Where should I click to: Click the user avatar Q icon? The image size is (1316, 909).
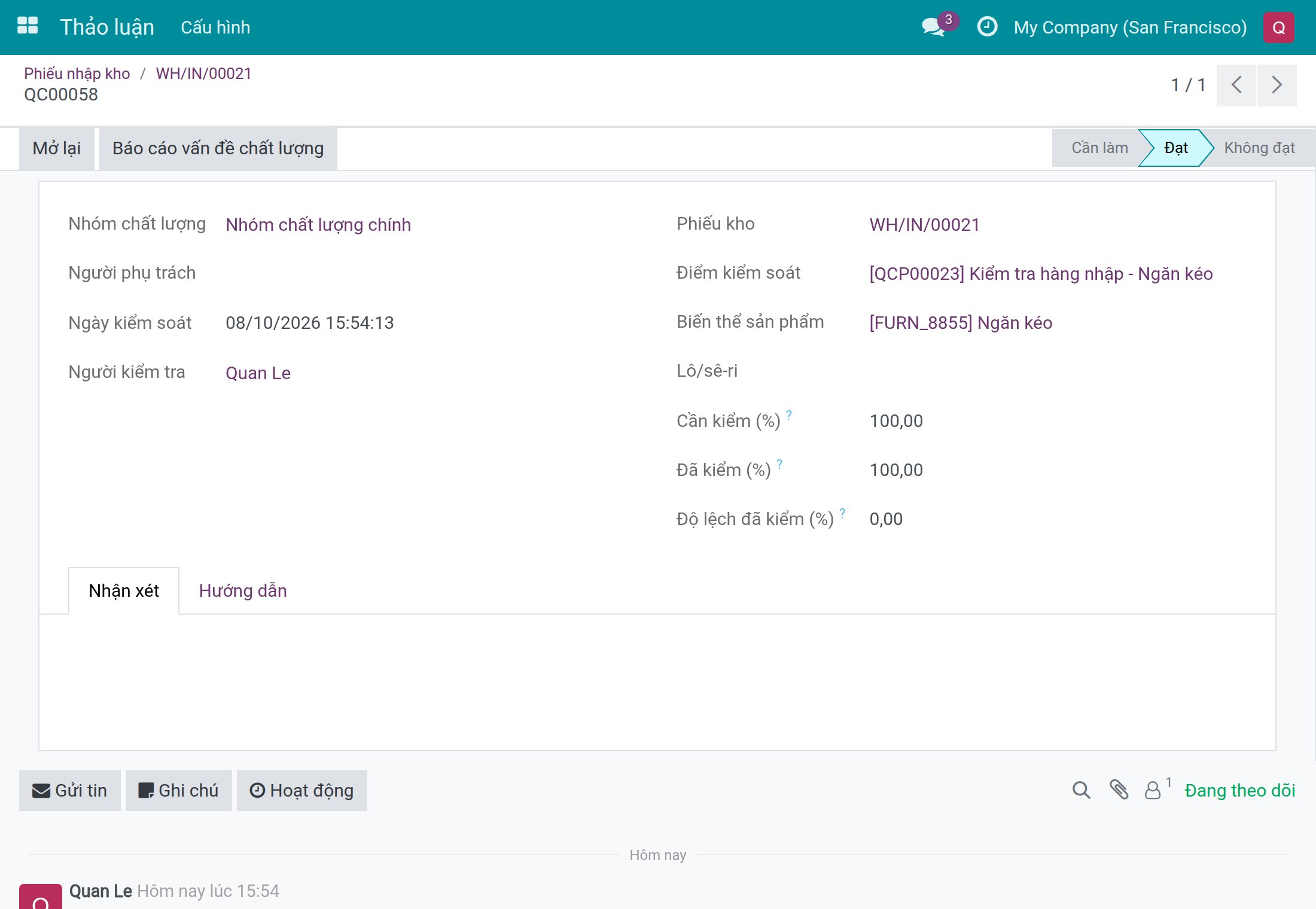(x=1278, y=28)
